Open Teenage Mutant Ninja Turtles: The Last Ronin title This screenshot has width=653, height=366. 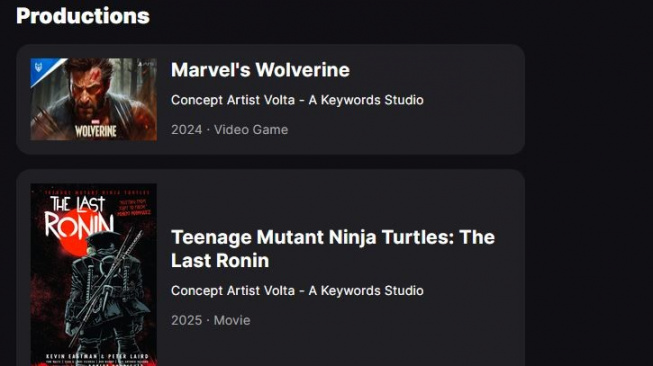point(333,249)
